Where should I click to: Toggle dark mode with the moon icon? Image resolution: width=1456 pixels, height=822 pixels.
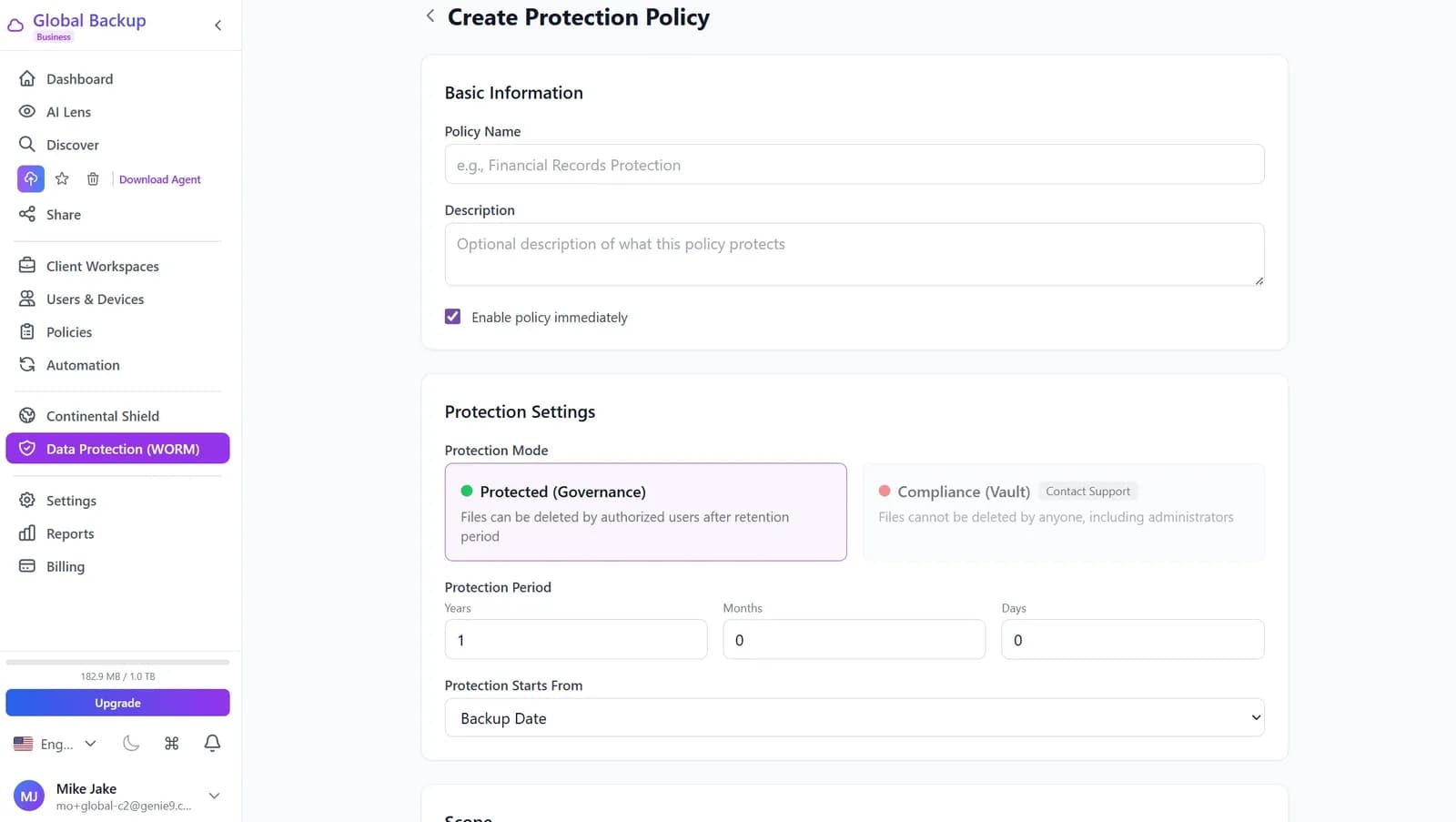[131, 743]
